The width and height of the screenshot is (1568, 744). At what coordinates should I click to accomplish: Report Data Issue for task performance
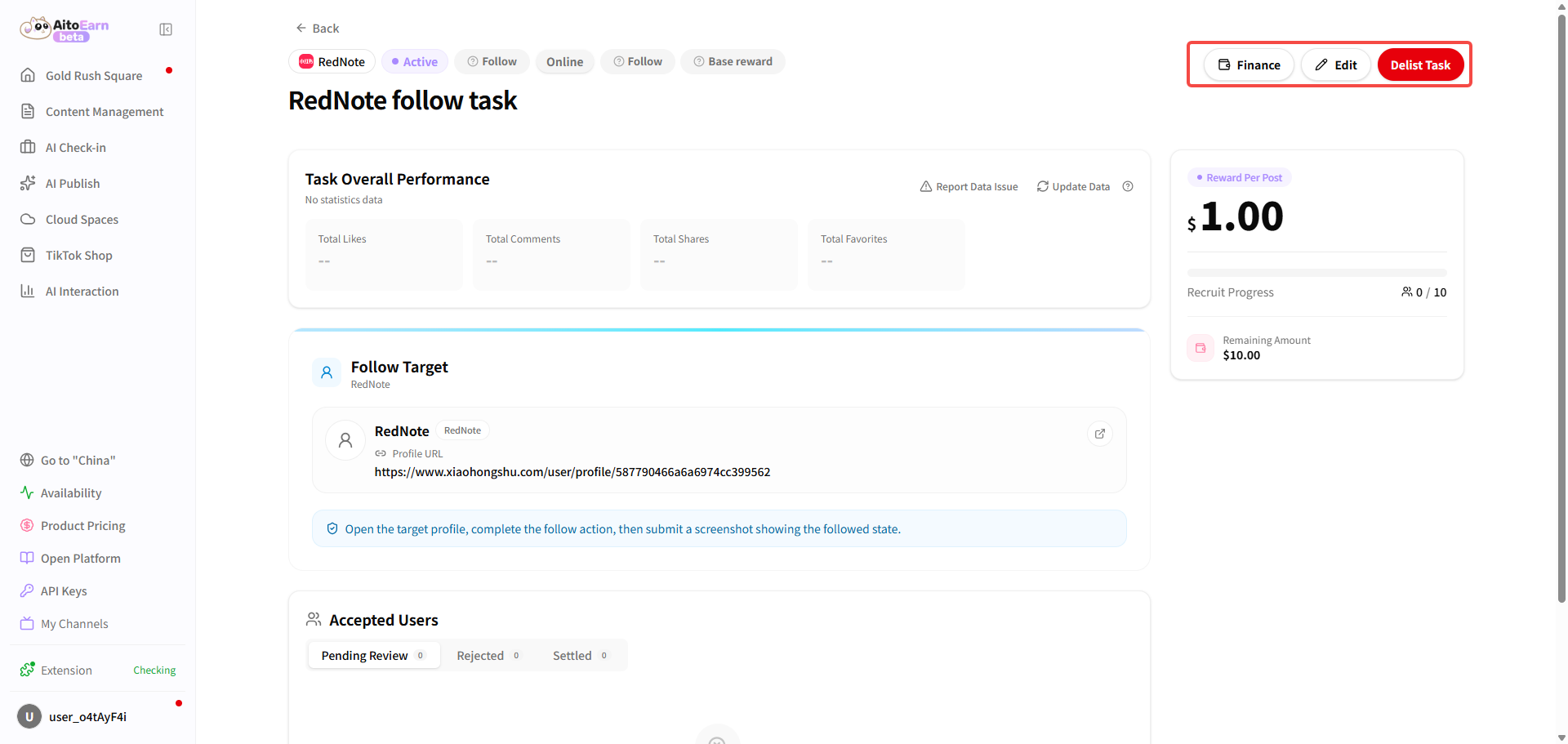[969, 187]
